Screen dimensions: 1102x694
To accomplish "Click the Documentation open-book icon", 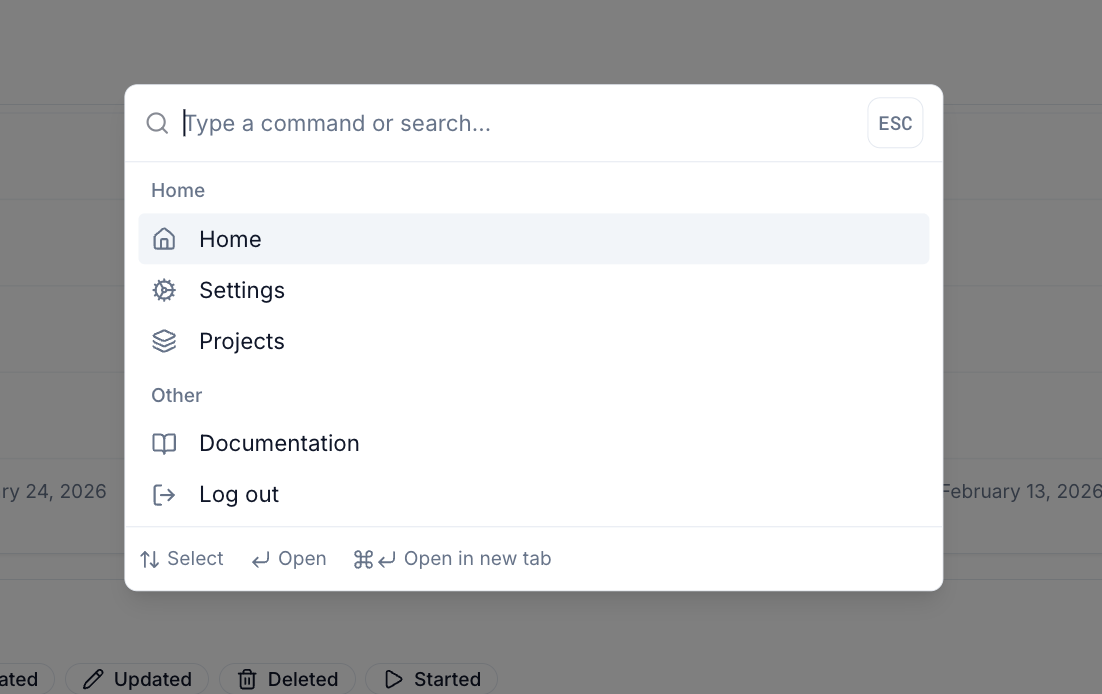I will pos(164,443).
